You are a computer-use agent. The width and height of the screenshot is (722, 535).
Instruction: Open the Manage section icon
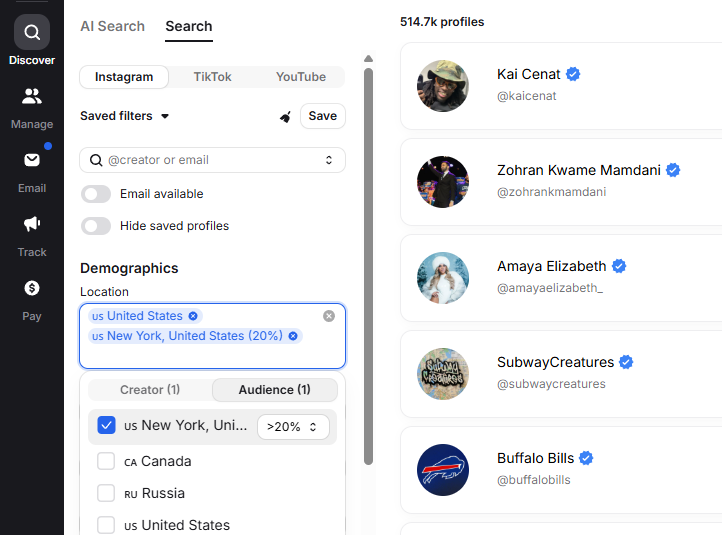32,96
